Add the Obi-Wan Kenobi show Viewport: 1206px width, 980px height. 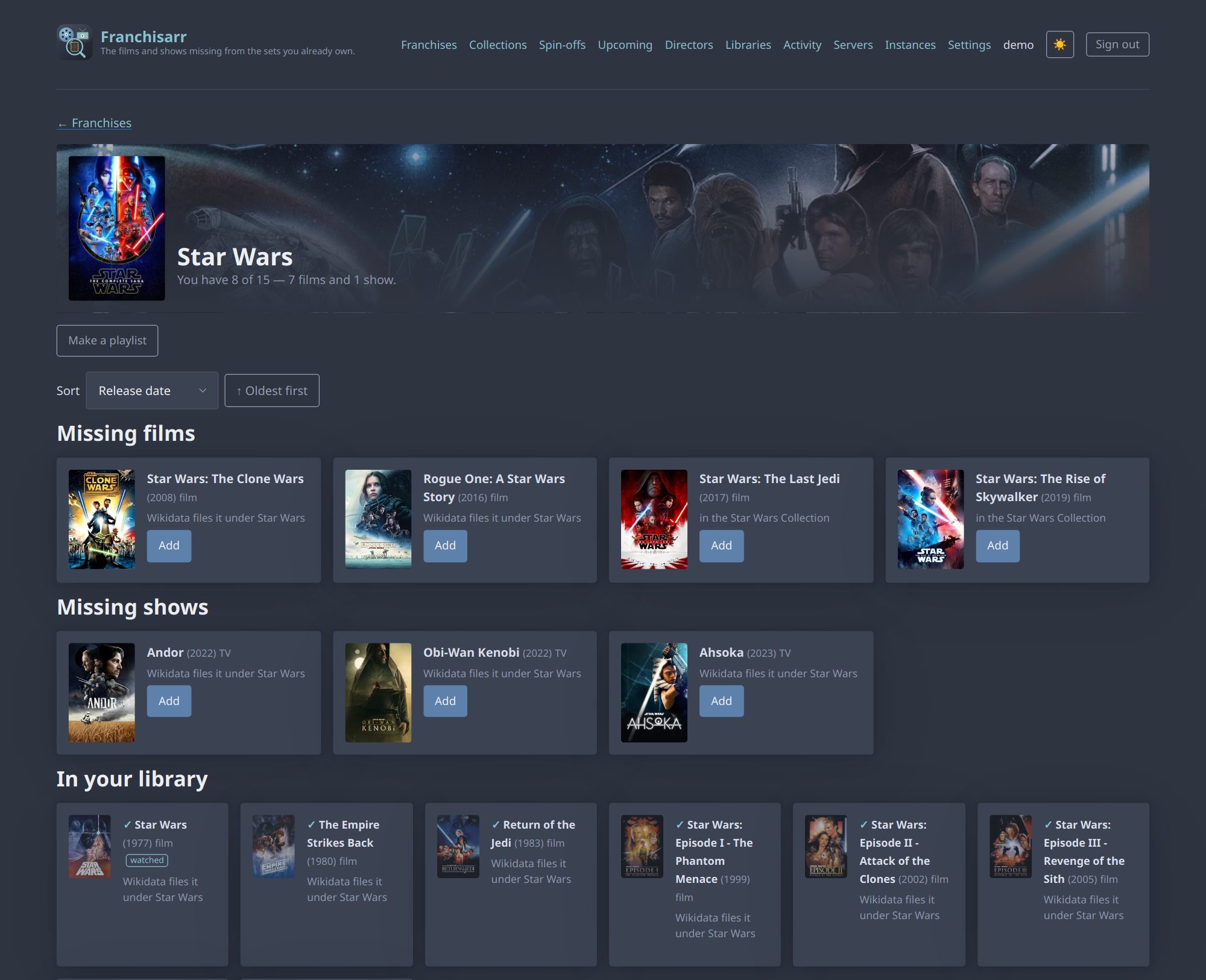click(x=445, y=701)
